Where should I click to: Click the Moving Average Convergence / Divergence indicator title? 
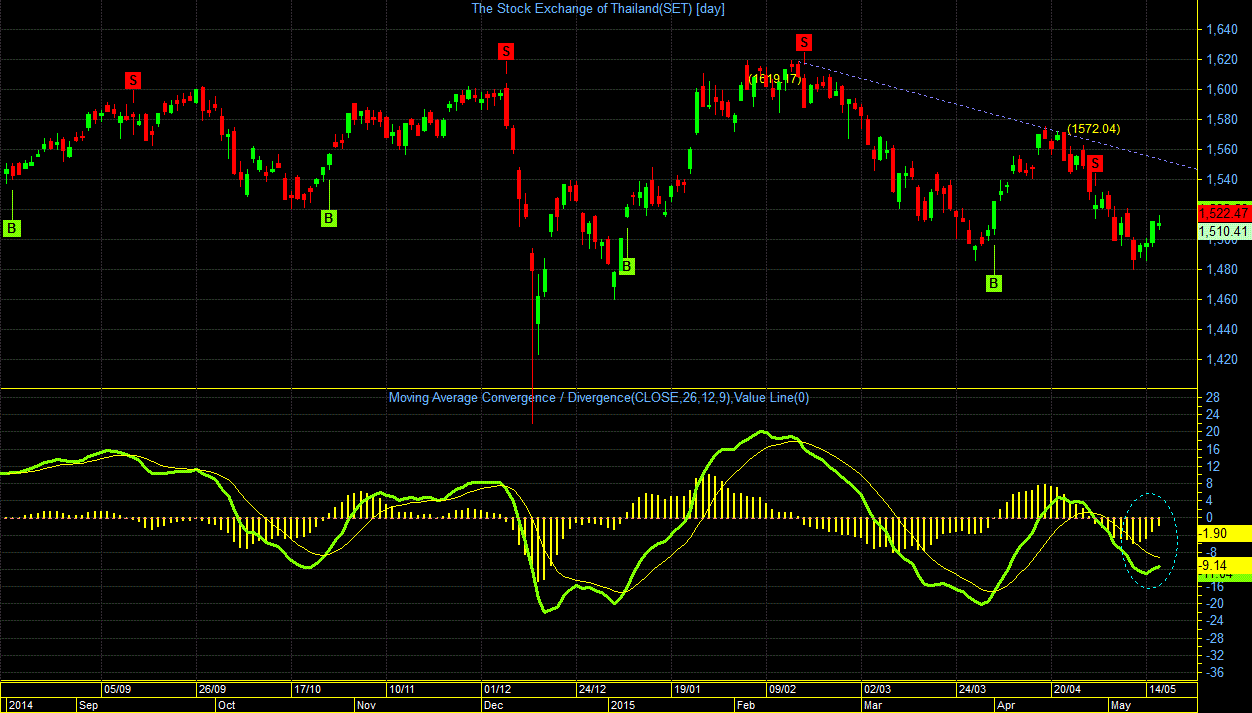coord(599,398)
